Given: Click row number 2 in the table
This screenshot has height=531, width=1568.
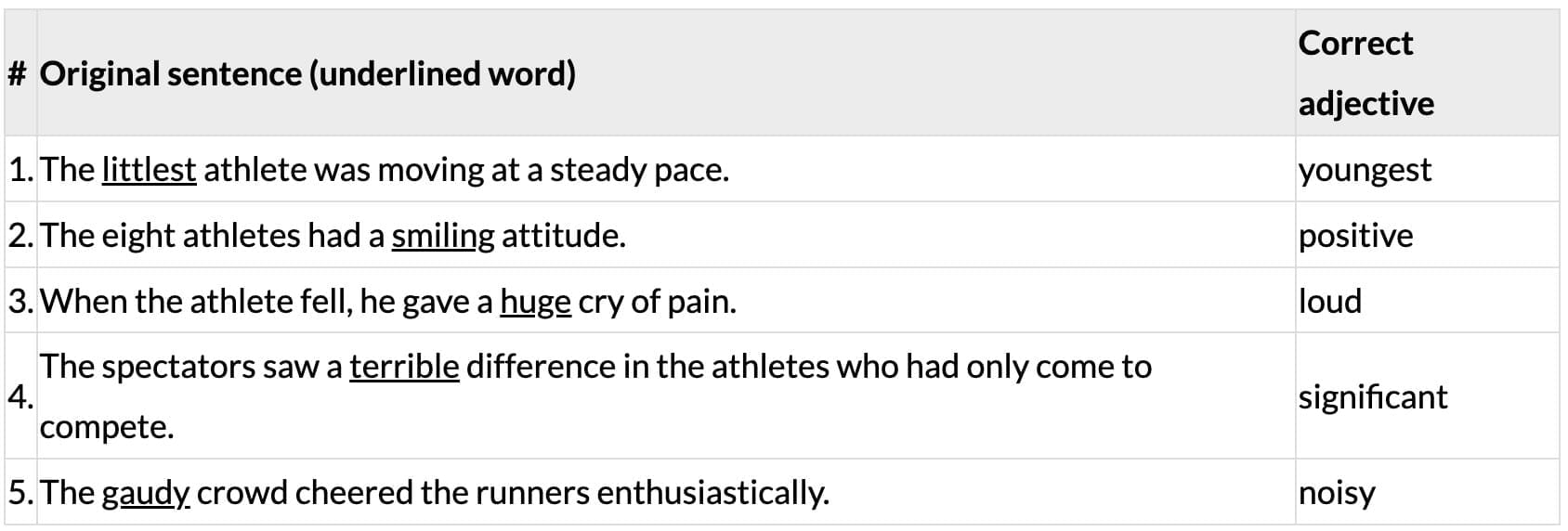Looking at the screenshot, I should tap(20, 236).
